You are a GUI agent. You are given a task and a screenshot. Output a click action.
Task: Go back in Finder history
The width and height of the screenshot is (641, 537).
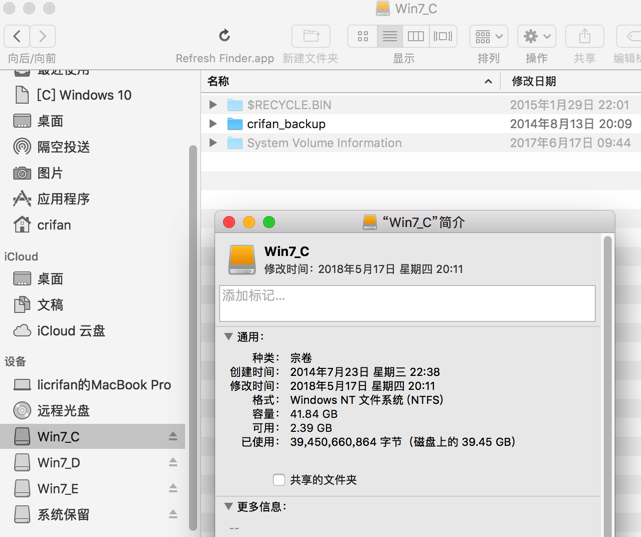click(x=17, y=36)
